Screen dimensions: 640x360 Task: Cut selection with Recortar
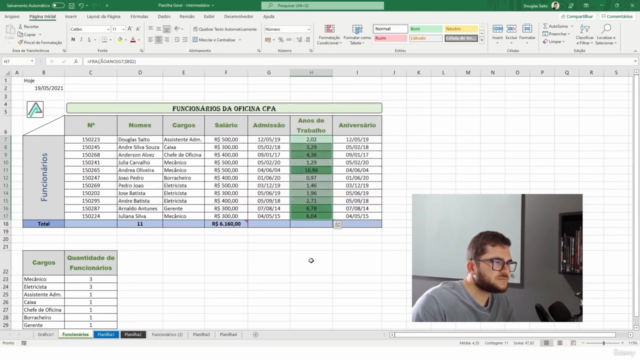click(29, 27)
